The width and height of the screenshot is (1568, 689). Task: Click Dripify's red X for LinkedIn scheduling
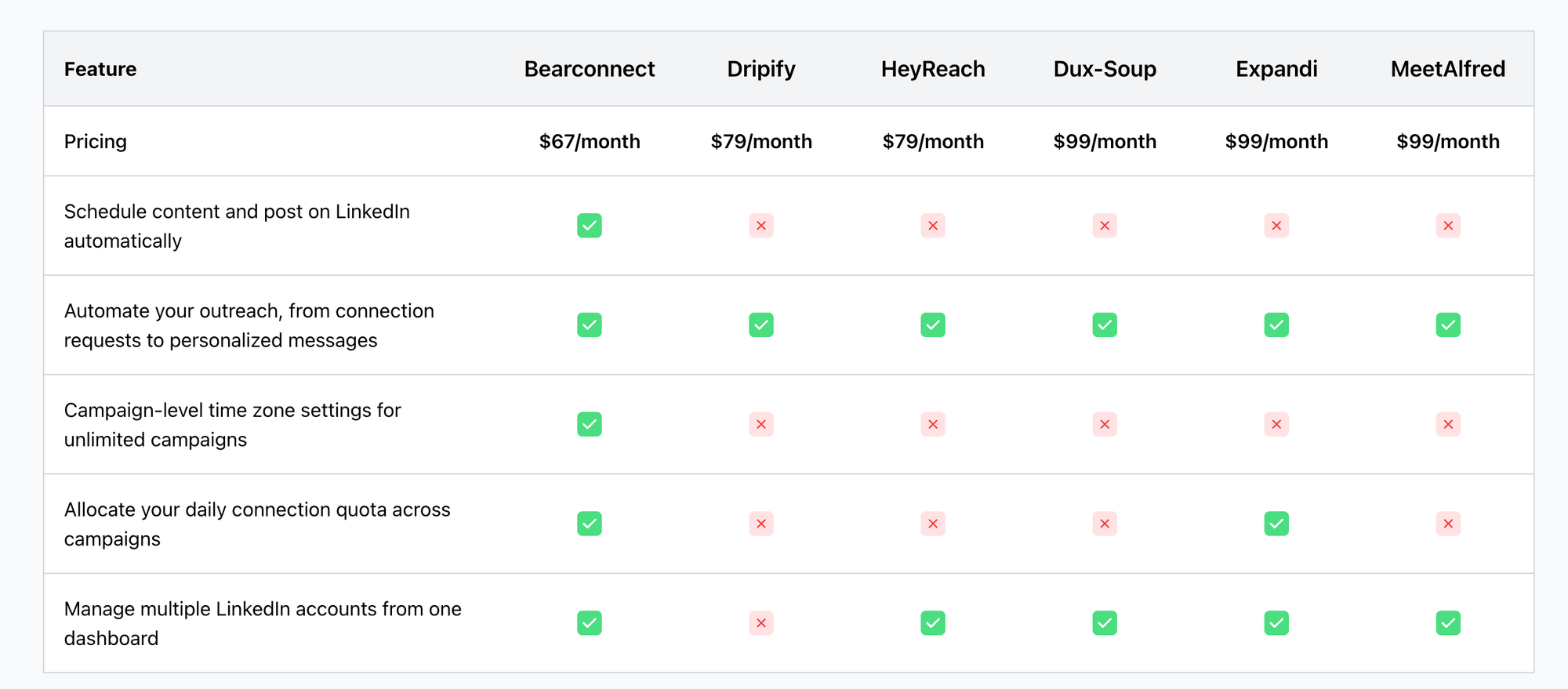point(761,226)
